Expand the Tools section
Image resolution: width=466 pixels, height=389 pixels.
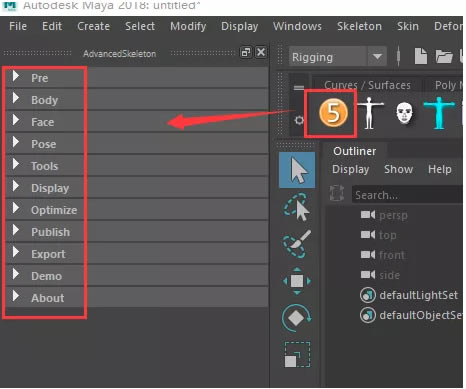[x=137, y=166]
